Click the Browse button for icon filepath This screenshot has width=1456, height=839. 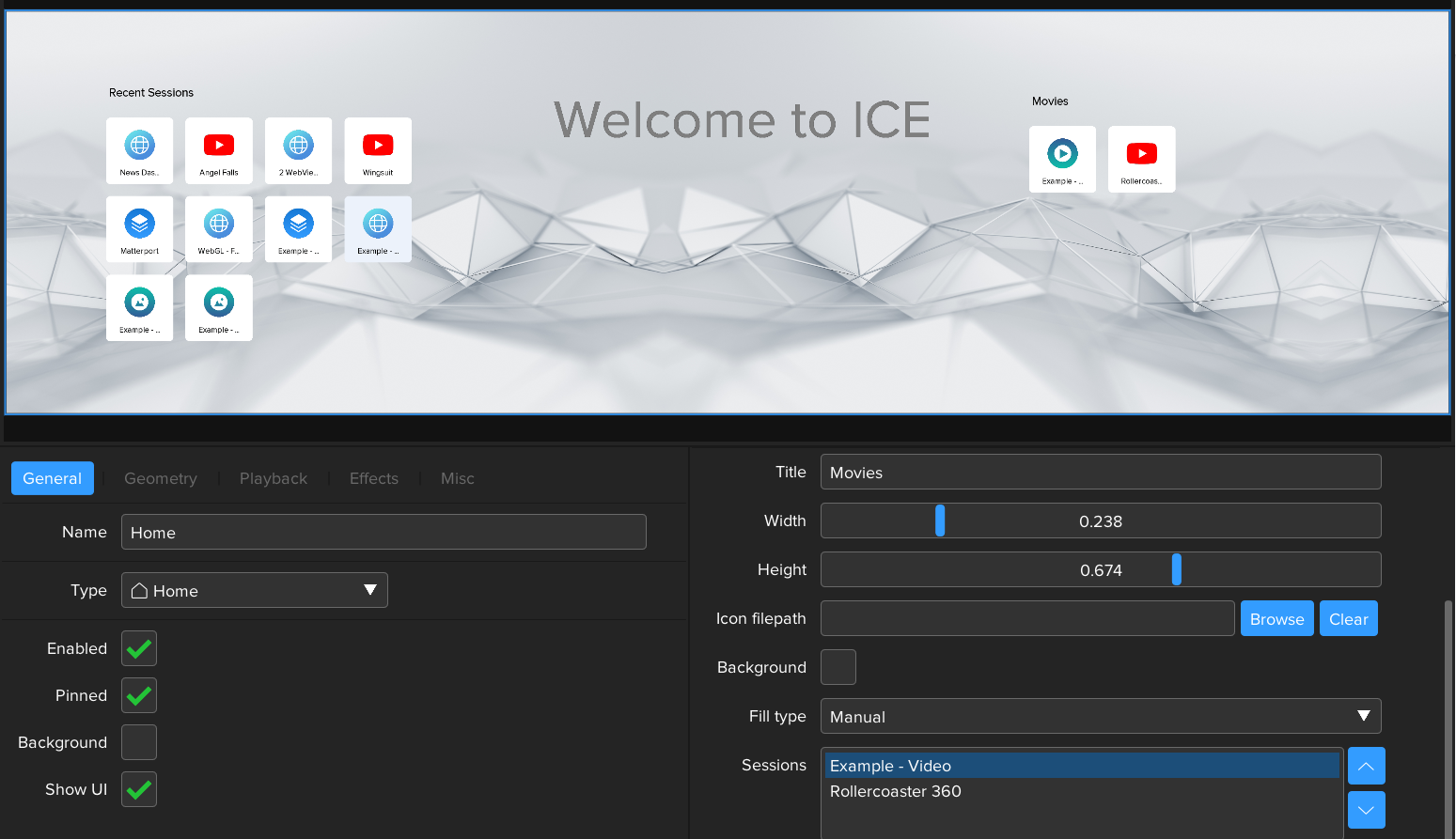[x=1276, y=618]
